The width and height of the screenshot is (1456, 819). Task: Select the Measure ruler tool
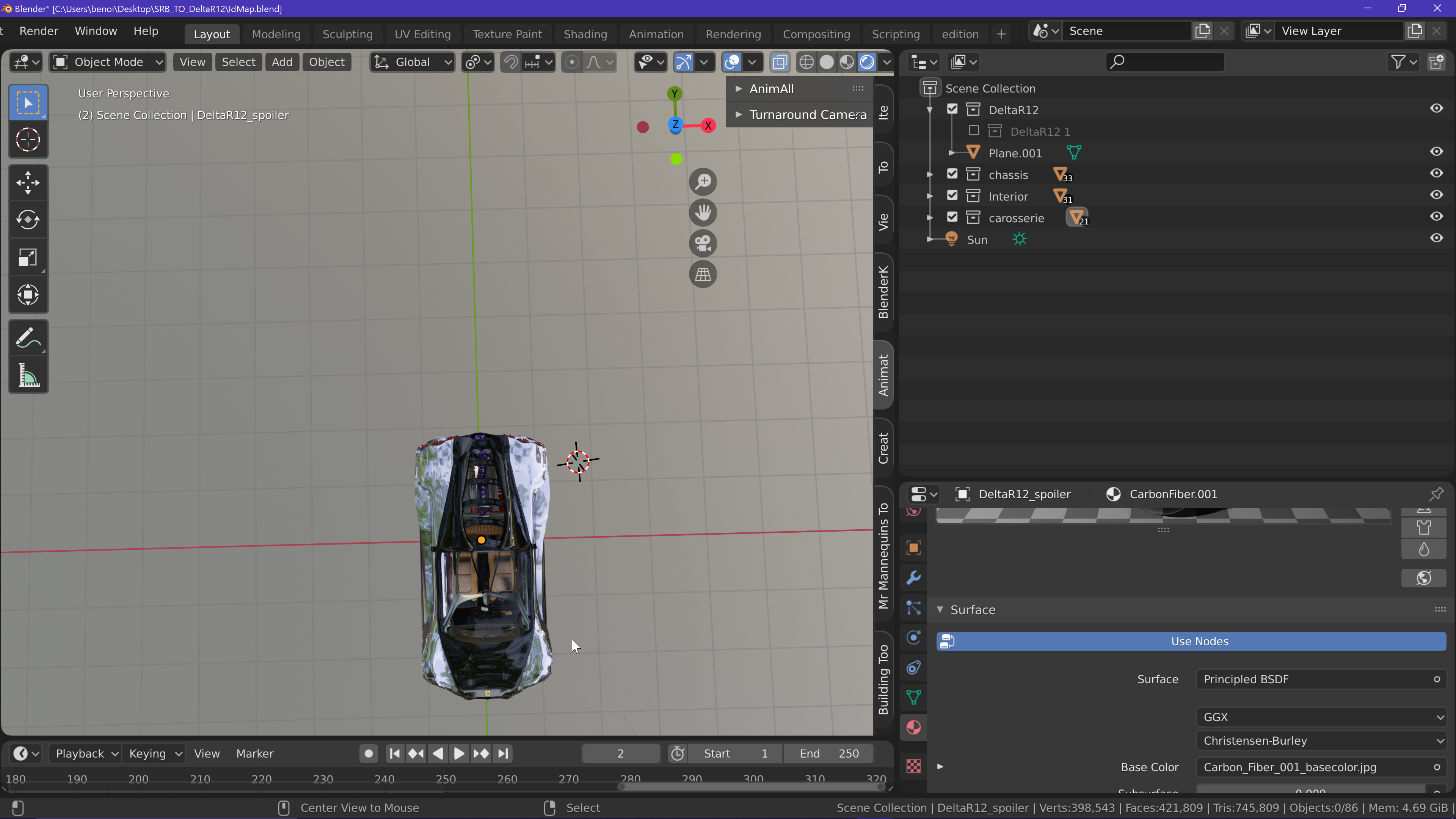click(x=28, y=375)
